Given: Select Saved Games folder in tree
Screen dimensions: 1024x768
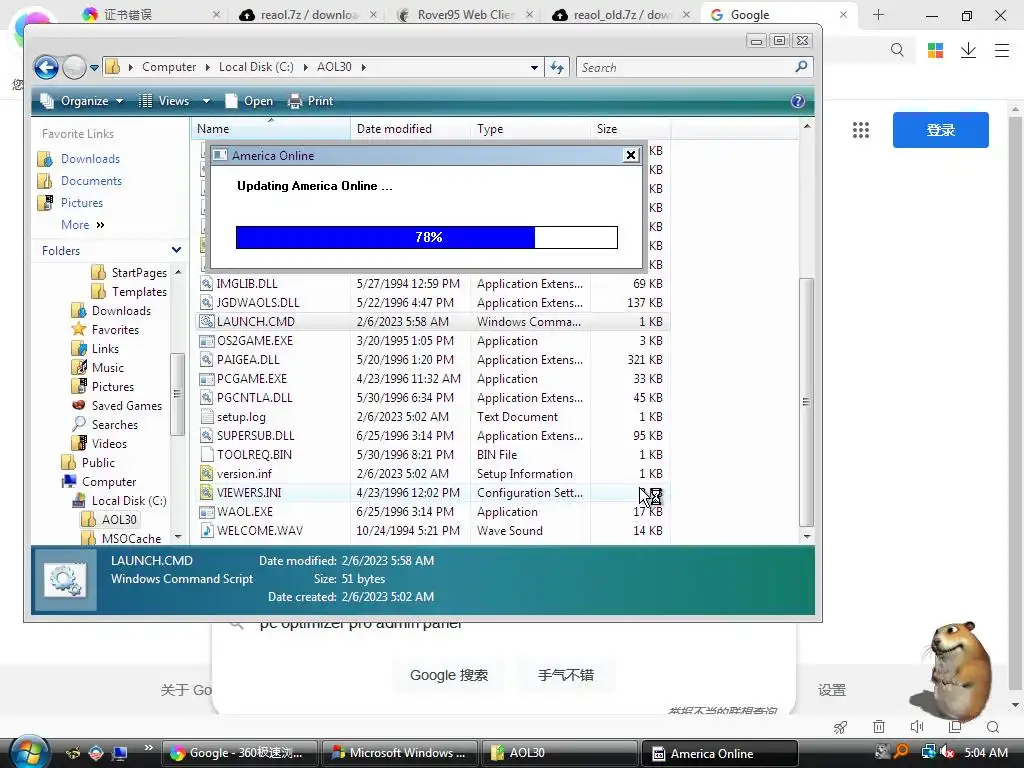Looking at the screenshot, I should click(126, 406).
